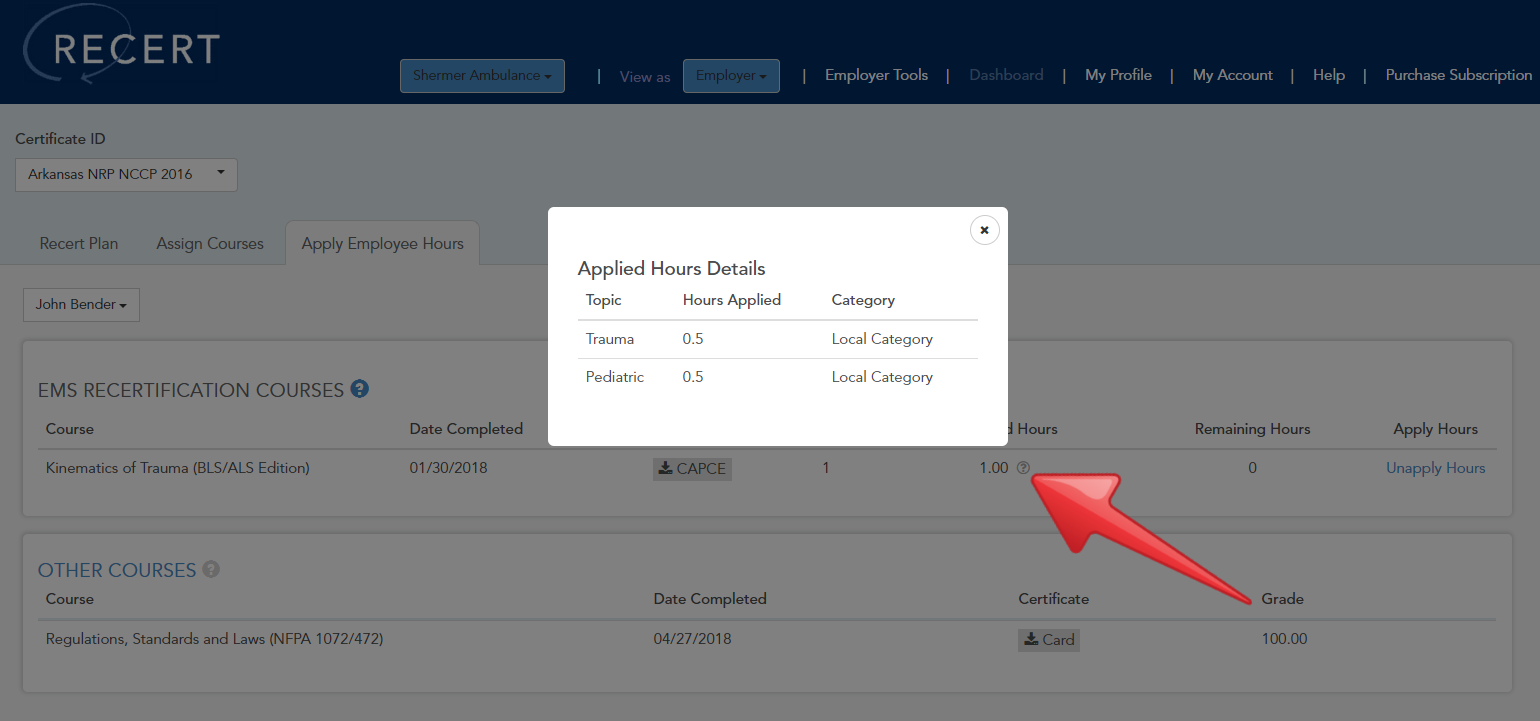This screenshot has height=721, width=1540.
Task: Open the John Bender employee dropdown
Action: click(81, 304)
